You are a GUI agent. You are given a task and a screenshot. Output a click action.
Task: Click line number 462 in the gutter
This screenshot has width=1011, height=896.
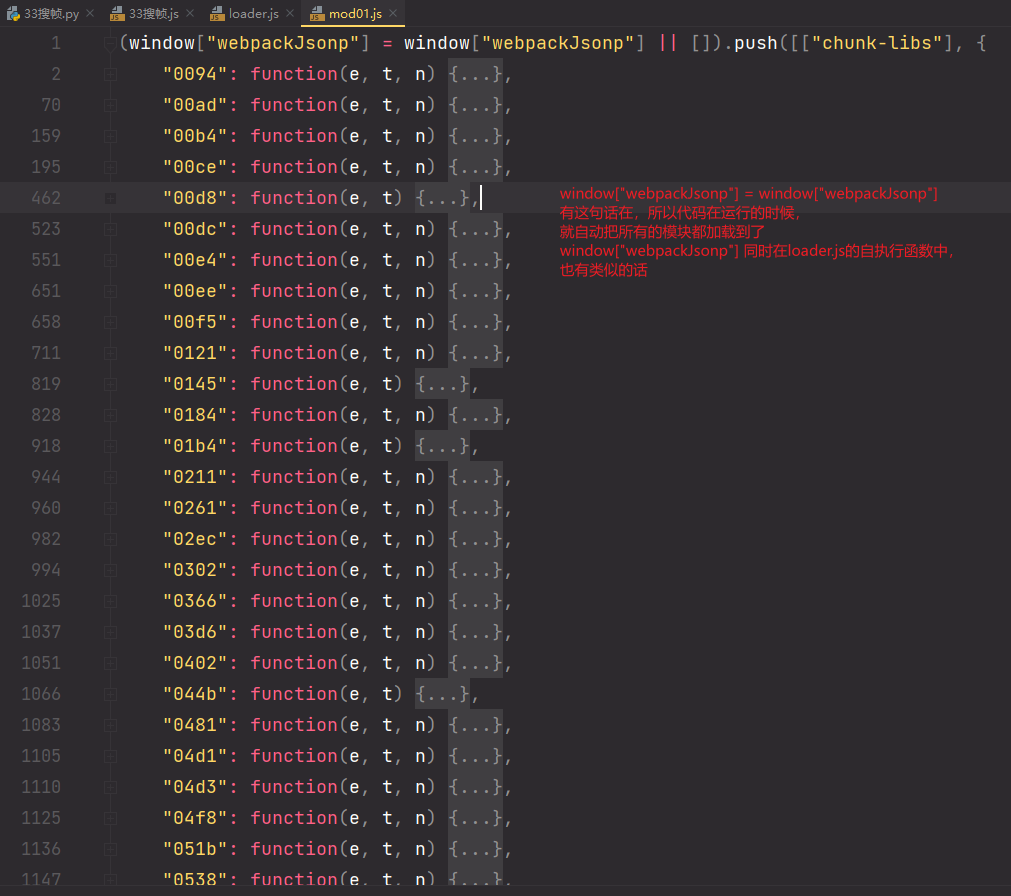pyautogui.click(x=46, y=198)
